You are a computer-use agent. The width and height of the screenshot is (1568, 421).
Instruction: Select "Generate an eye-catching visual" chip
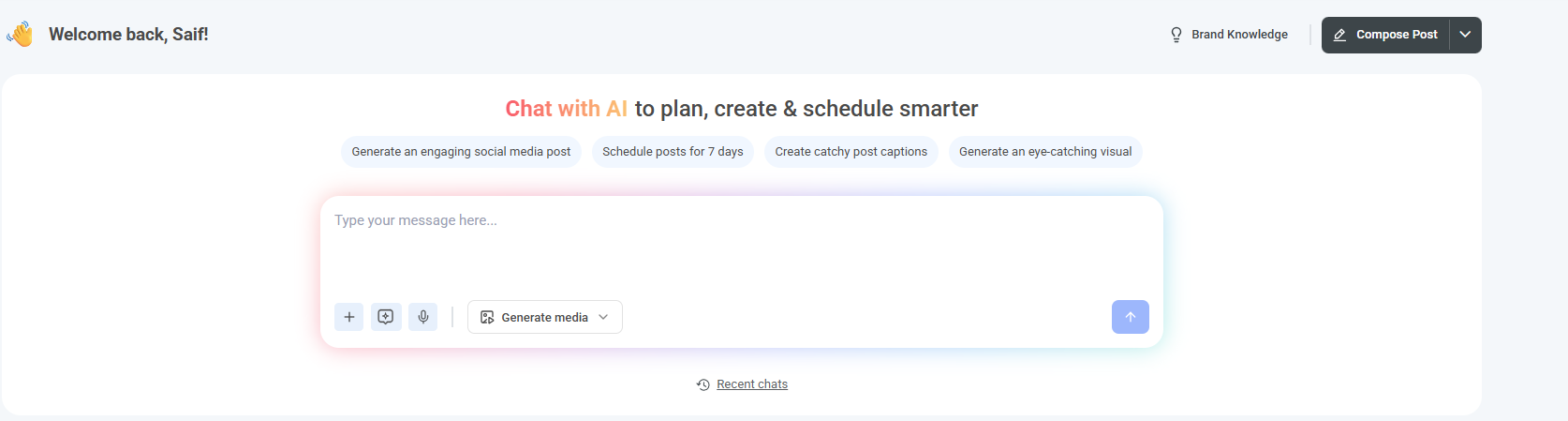click(1045, 152)
